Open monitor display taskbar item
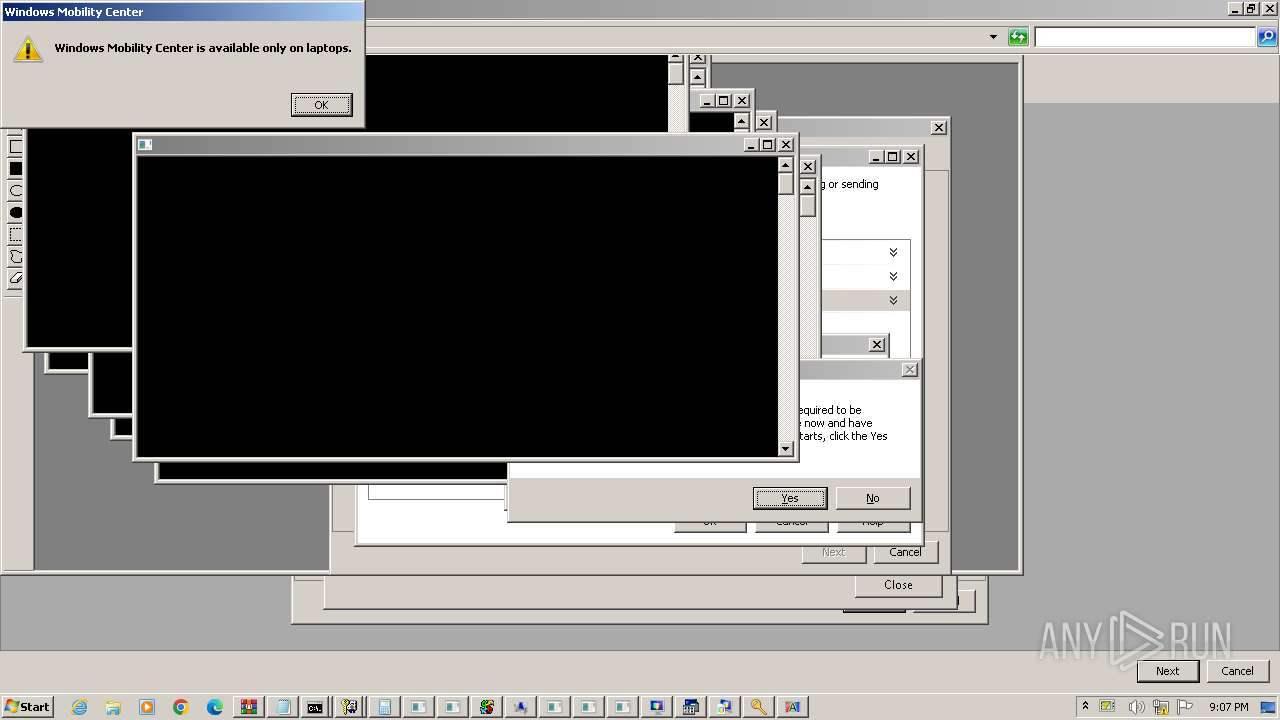The width and height of the screenshot is (1280, 720). point(656,707)
